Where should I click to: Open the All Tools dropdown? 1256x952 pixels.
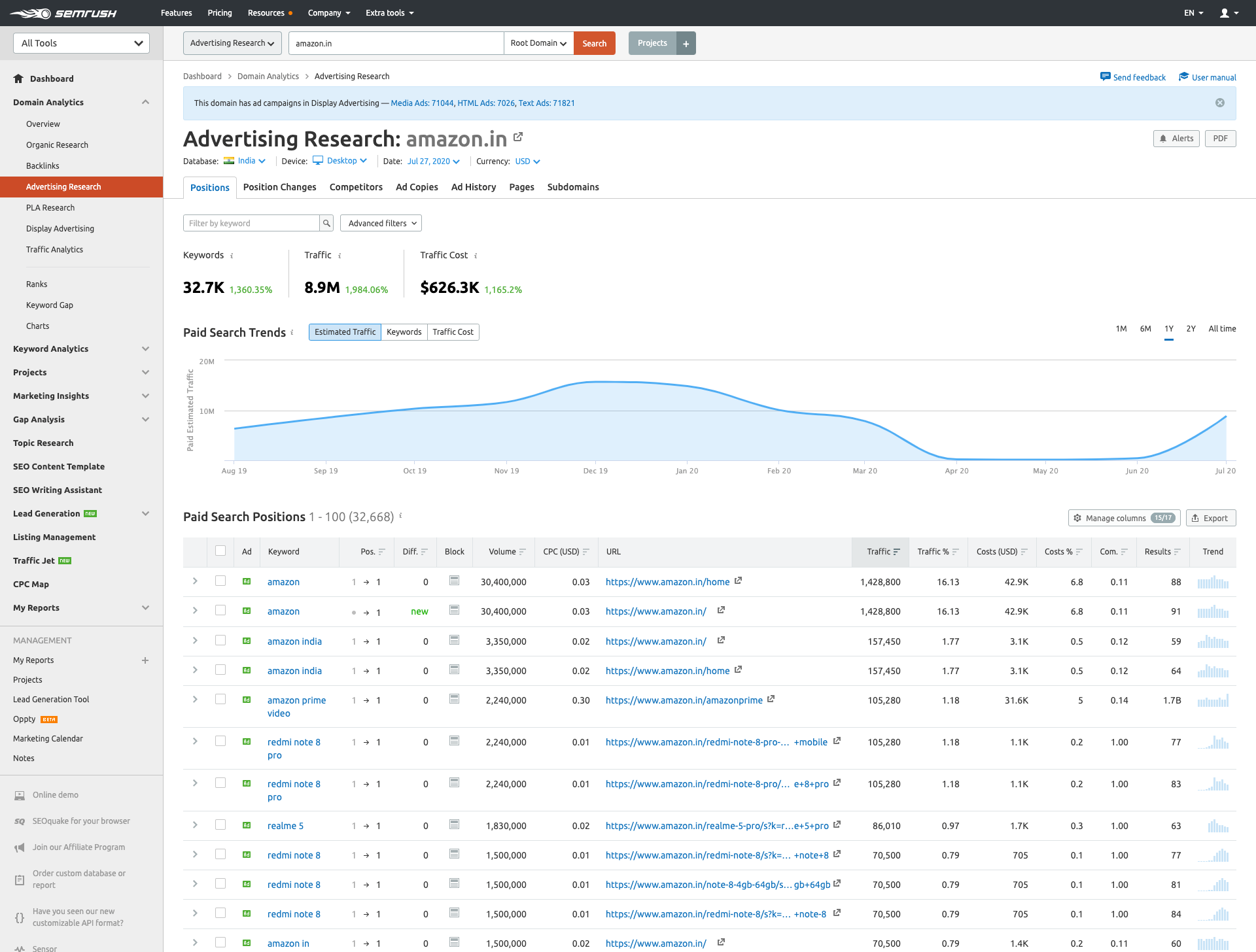81,43
